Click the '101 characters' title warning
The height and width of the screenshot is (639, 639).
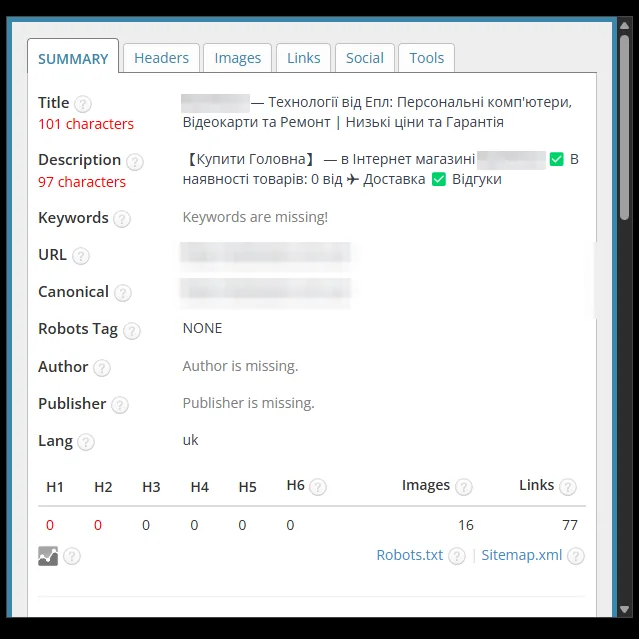click(86, 124)
